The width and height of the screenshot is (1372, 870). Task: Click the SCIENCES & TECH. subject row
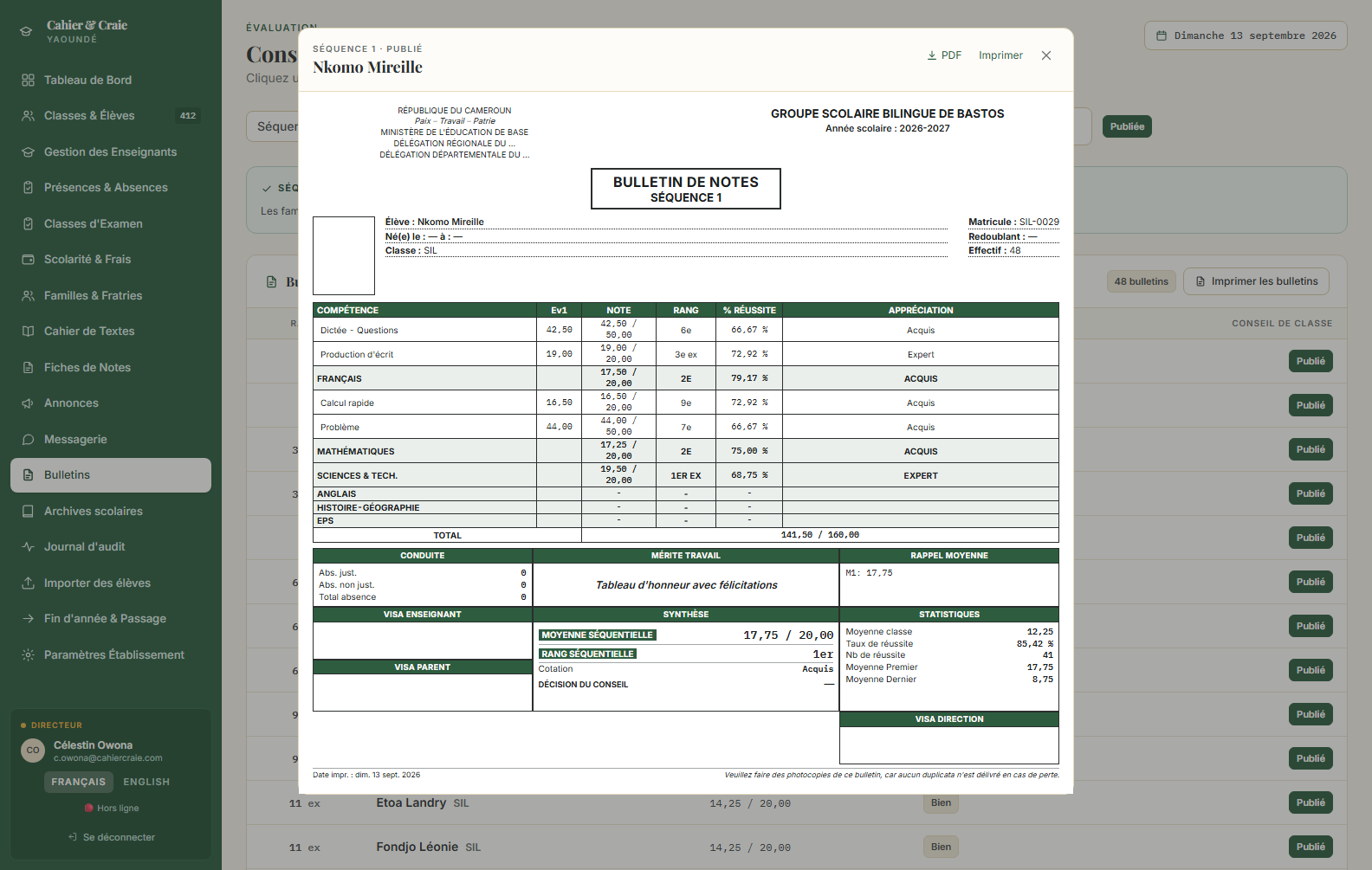[x=686, y=475]
